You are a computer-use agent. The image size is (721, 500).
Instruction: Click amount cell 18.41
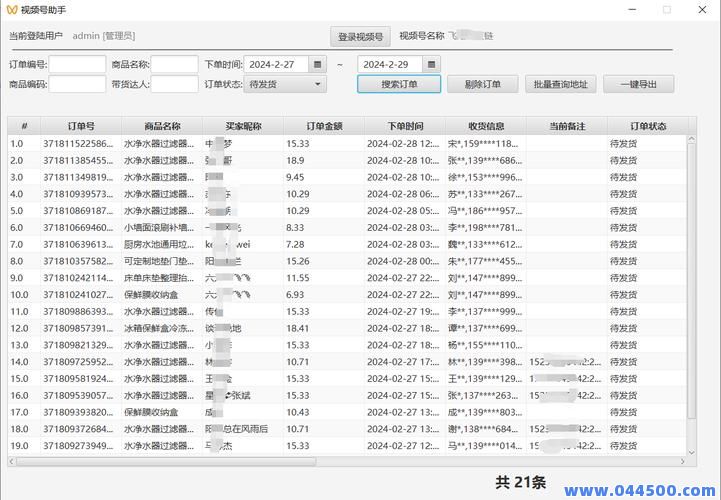click(298, 328)
